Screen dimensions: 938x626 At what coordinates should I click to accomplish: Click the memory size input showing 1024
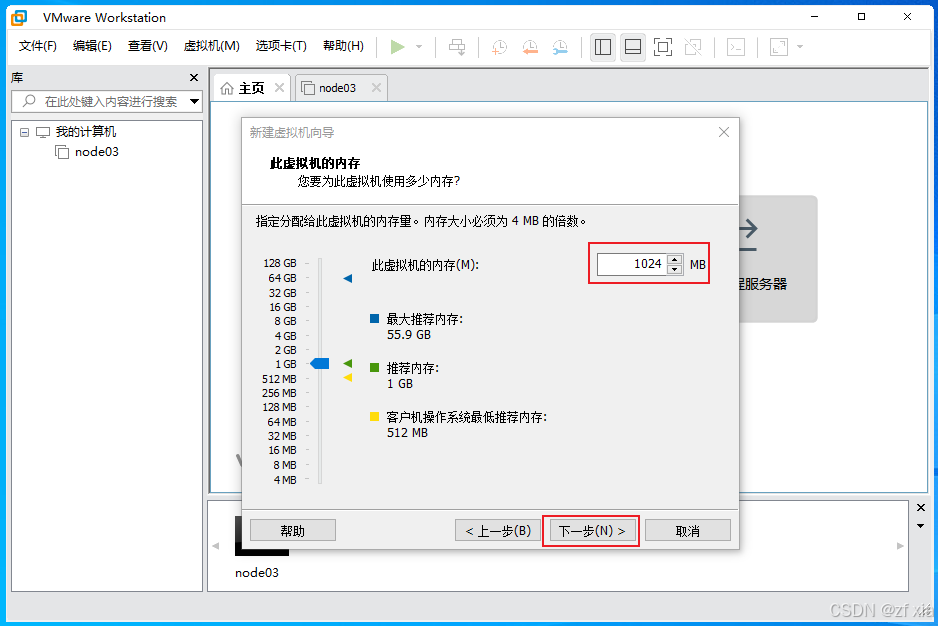pos(632,264)
